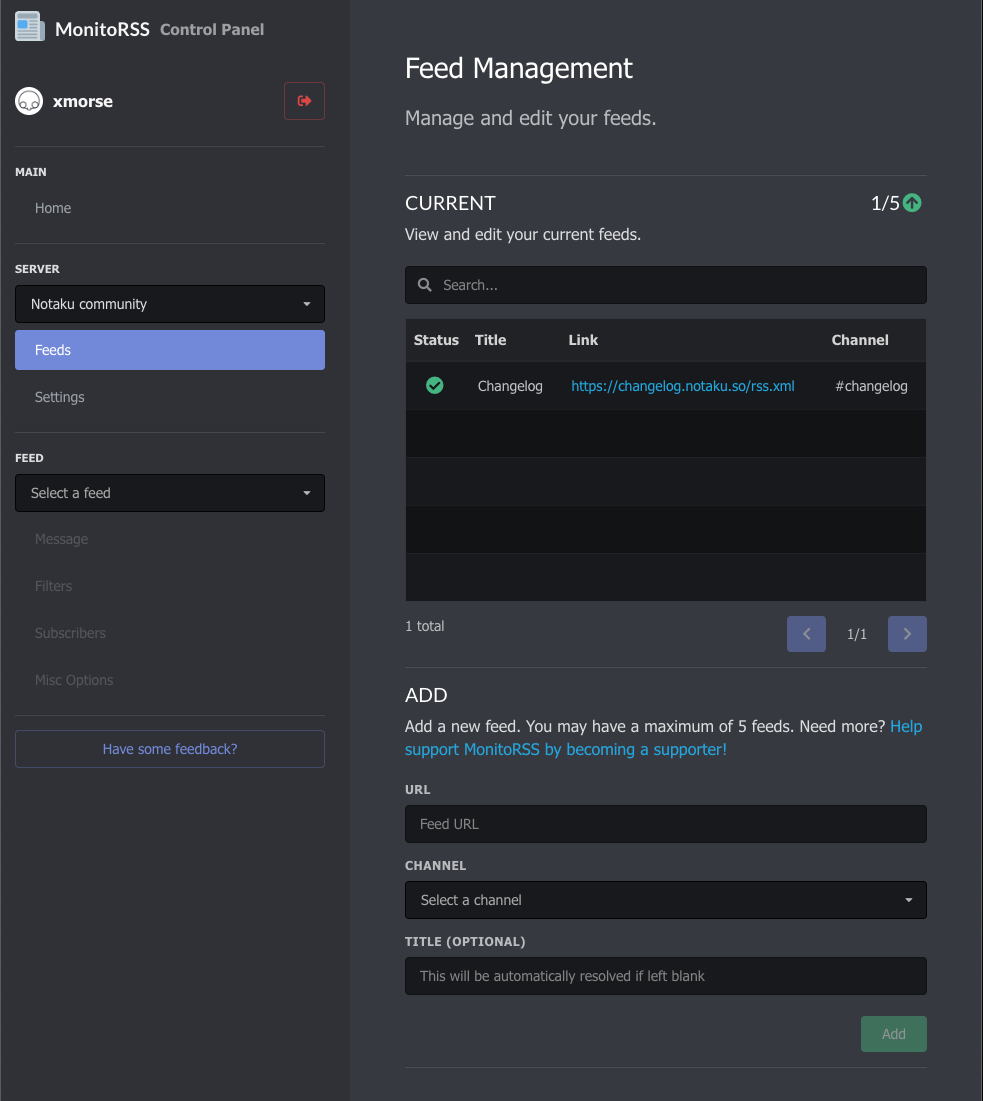
Task: Click the green status checkmark for Changelog
Action: pyautogui.click(x=434, y=385)
